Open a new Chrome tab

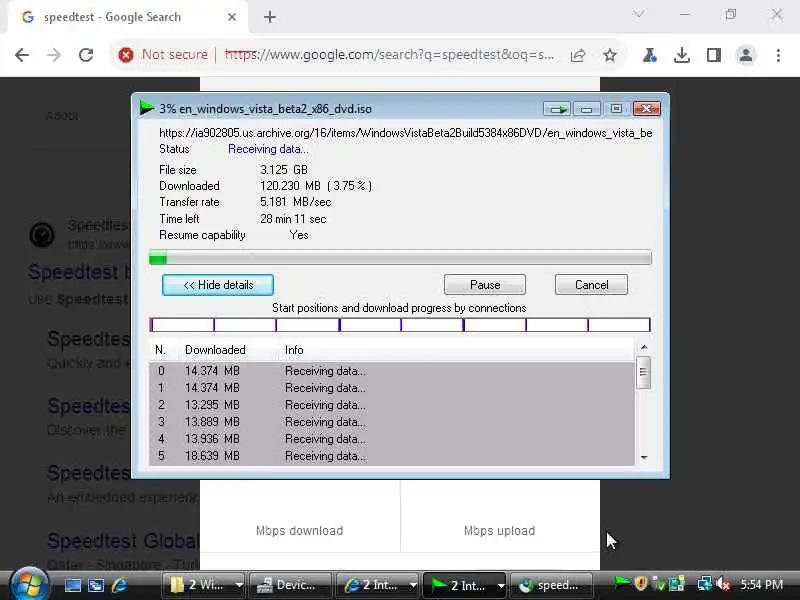click(270, 17)
